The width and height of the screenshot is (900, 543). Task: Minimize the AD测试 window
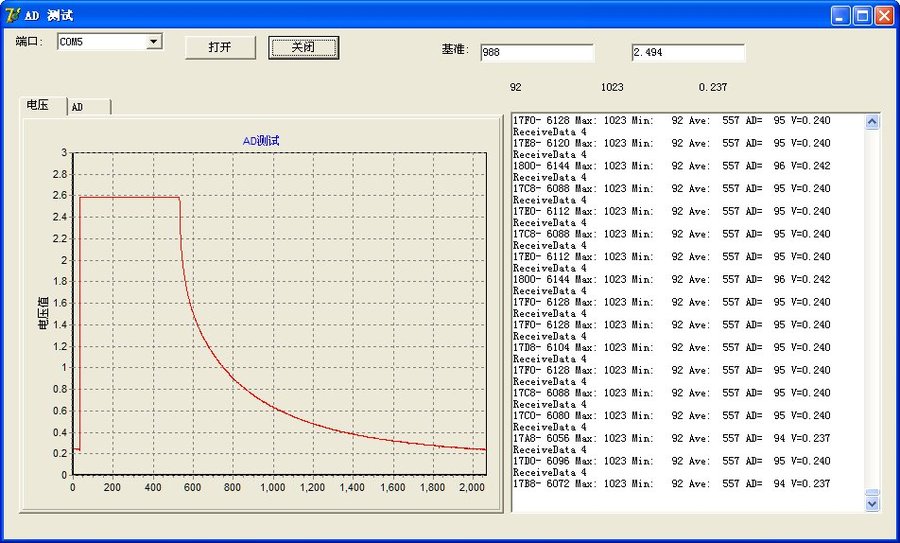coord(841,15)
